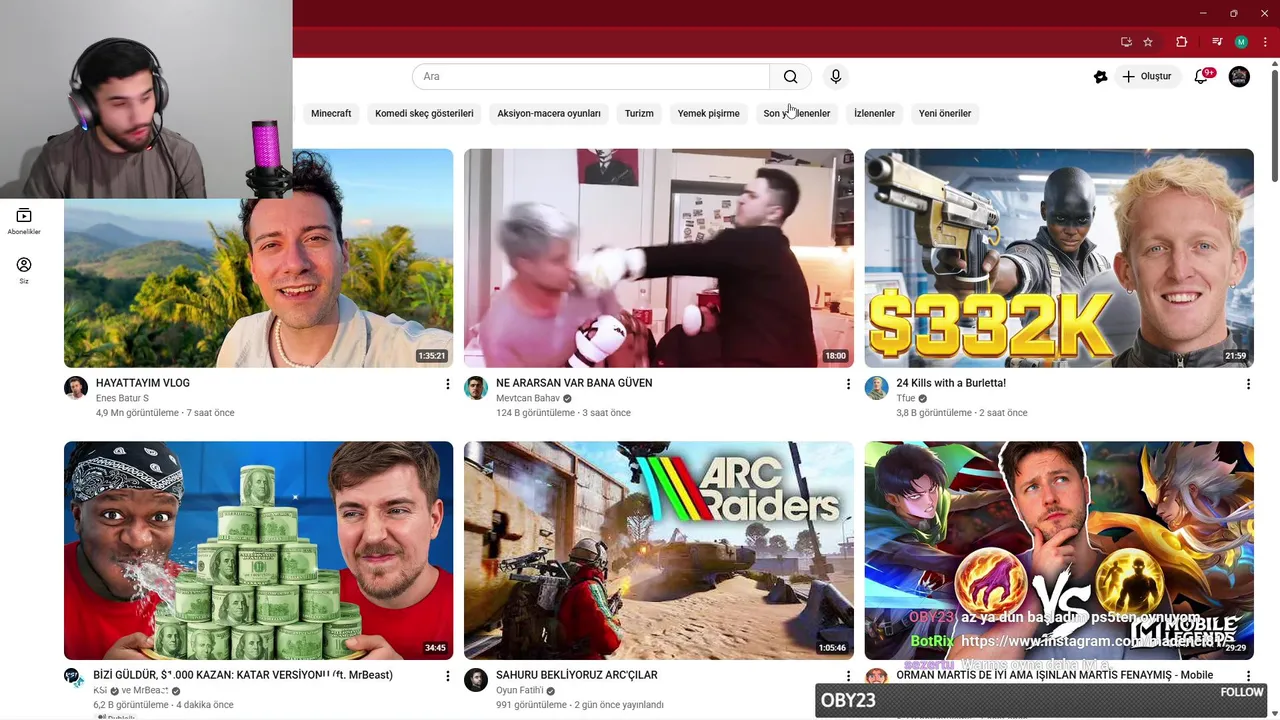This screenshot has height=720, width=1280.
Task: Bookmark this page with the star icon
Action: [1148, 42]
